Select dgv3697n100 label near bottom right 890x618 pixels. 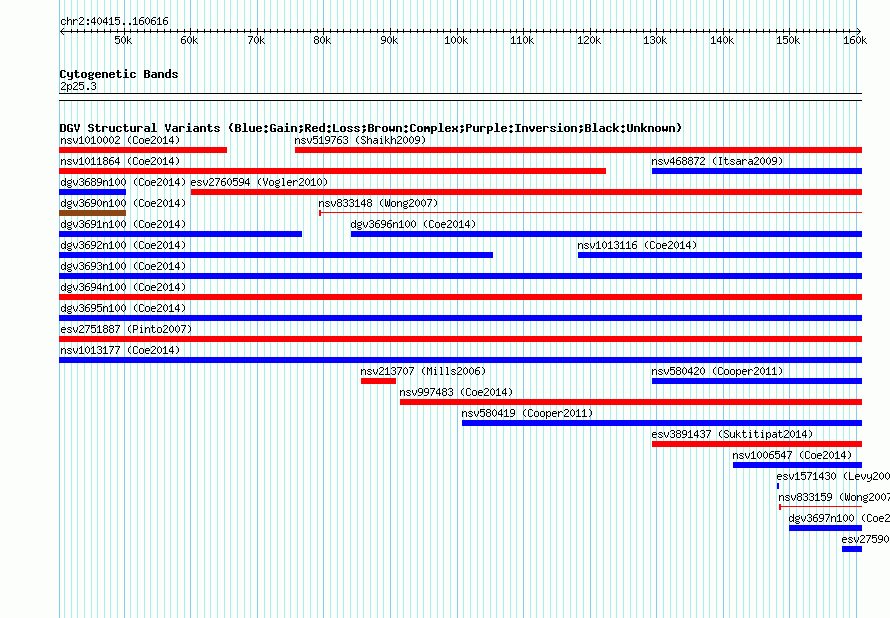[x=839, y=518]
